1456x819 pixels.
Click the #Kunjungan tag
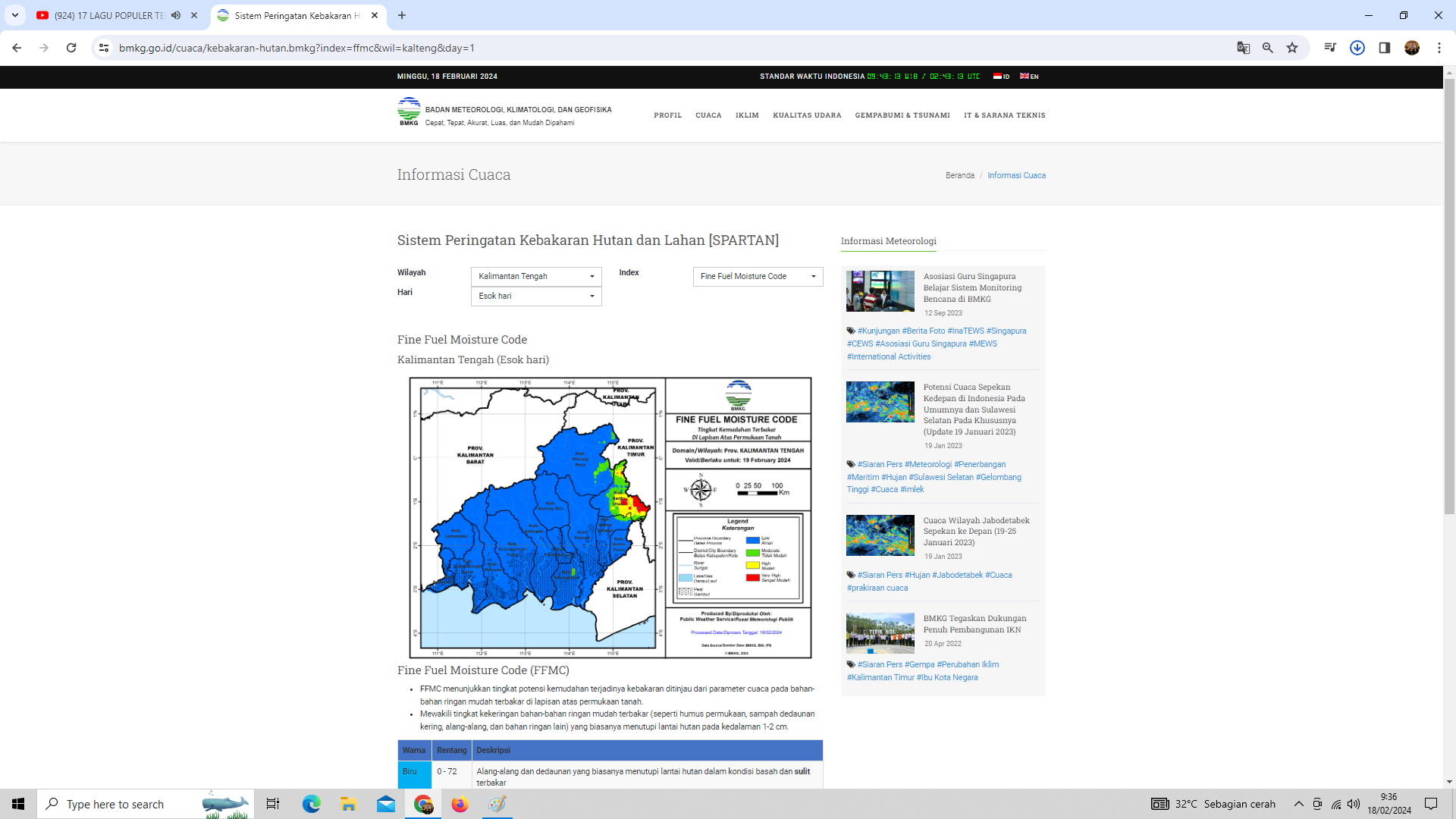[x=878, y=331]
